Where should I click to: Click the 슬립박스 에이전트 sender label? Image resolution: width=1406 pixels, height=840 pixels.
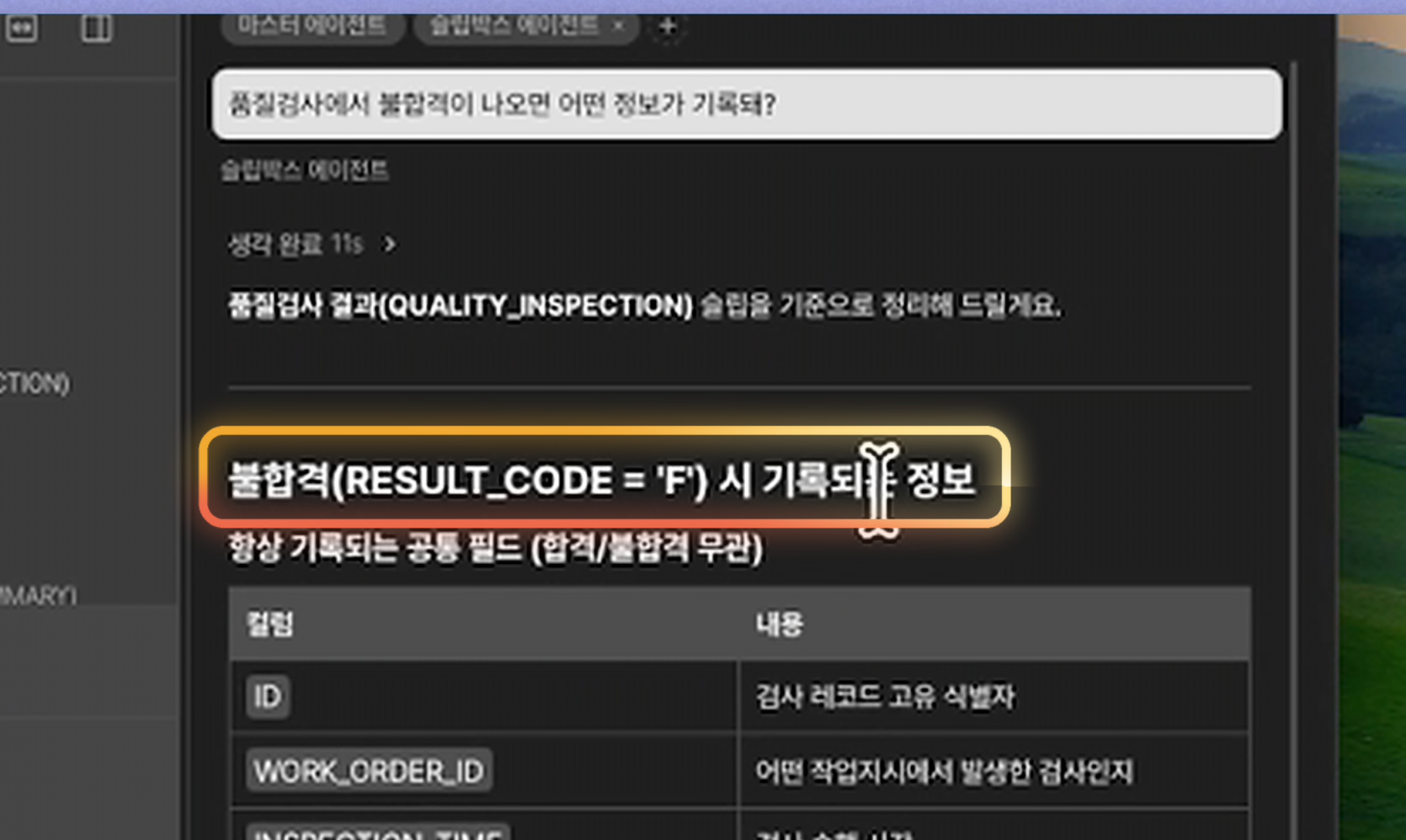point(305,171)
